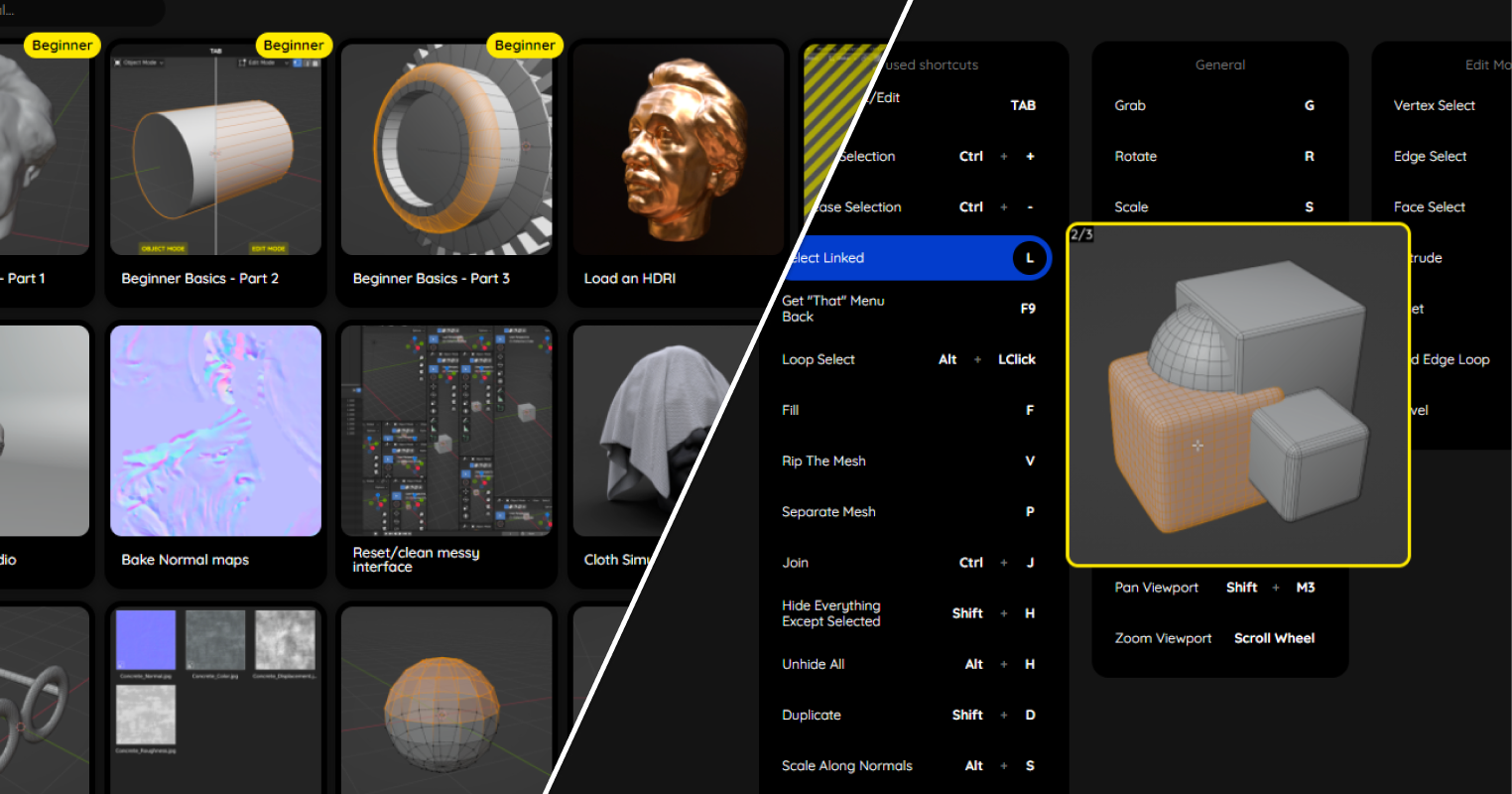
Task: Click the Scale Along Normals shortcut
Action: point(846,765)
